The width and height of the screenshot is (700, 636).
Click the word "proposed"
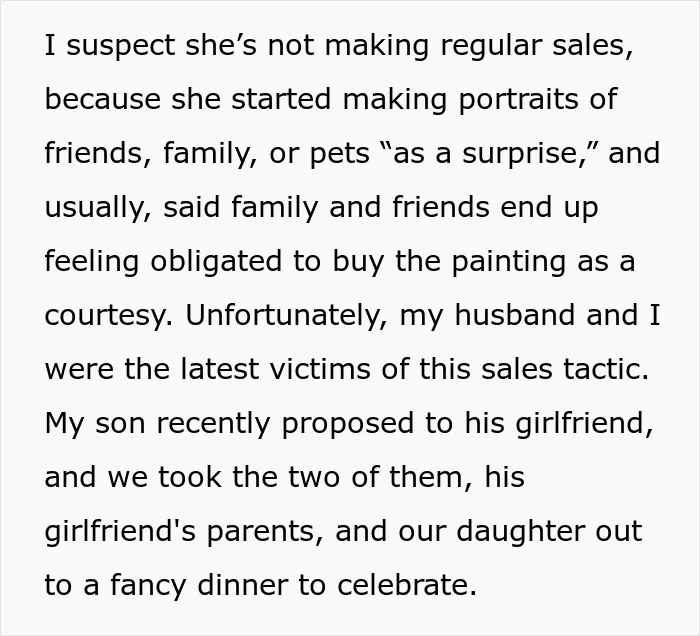[x=348, y=423]
